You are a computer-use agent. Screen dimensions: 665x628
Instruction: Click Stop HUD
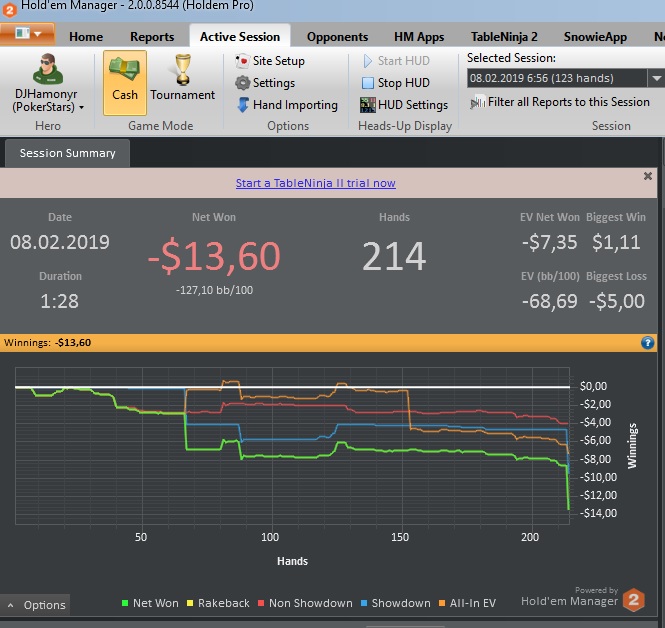point(395,83)
